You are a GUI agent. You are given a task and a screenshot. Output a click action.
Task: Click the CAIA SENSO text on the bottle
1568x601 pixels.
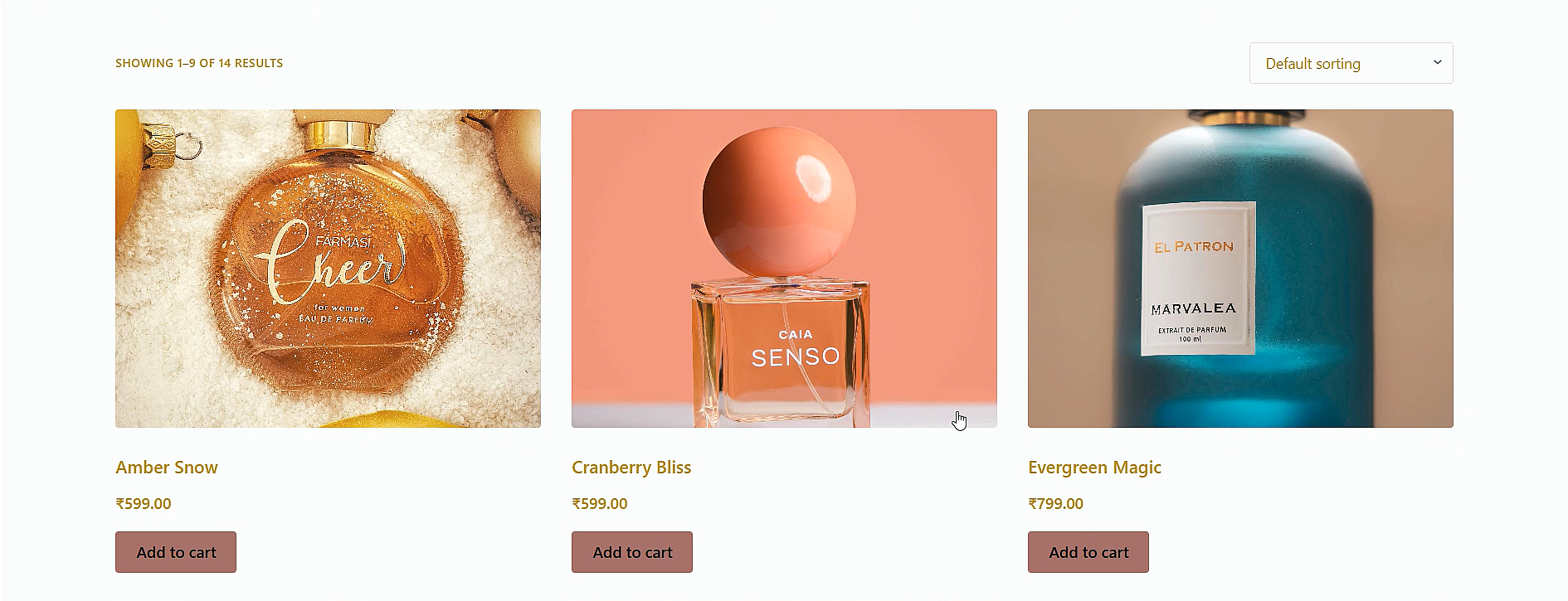796,348
